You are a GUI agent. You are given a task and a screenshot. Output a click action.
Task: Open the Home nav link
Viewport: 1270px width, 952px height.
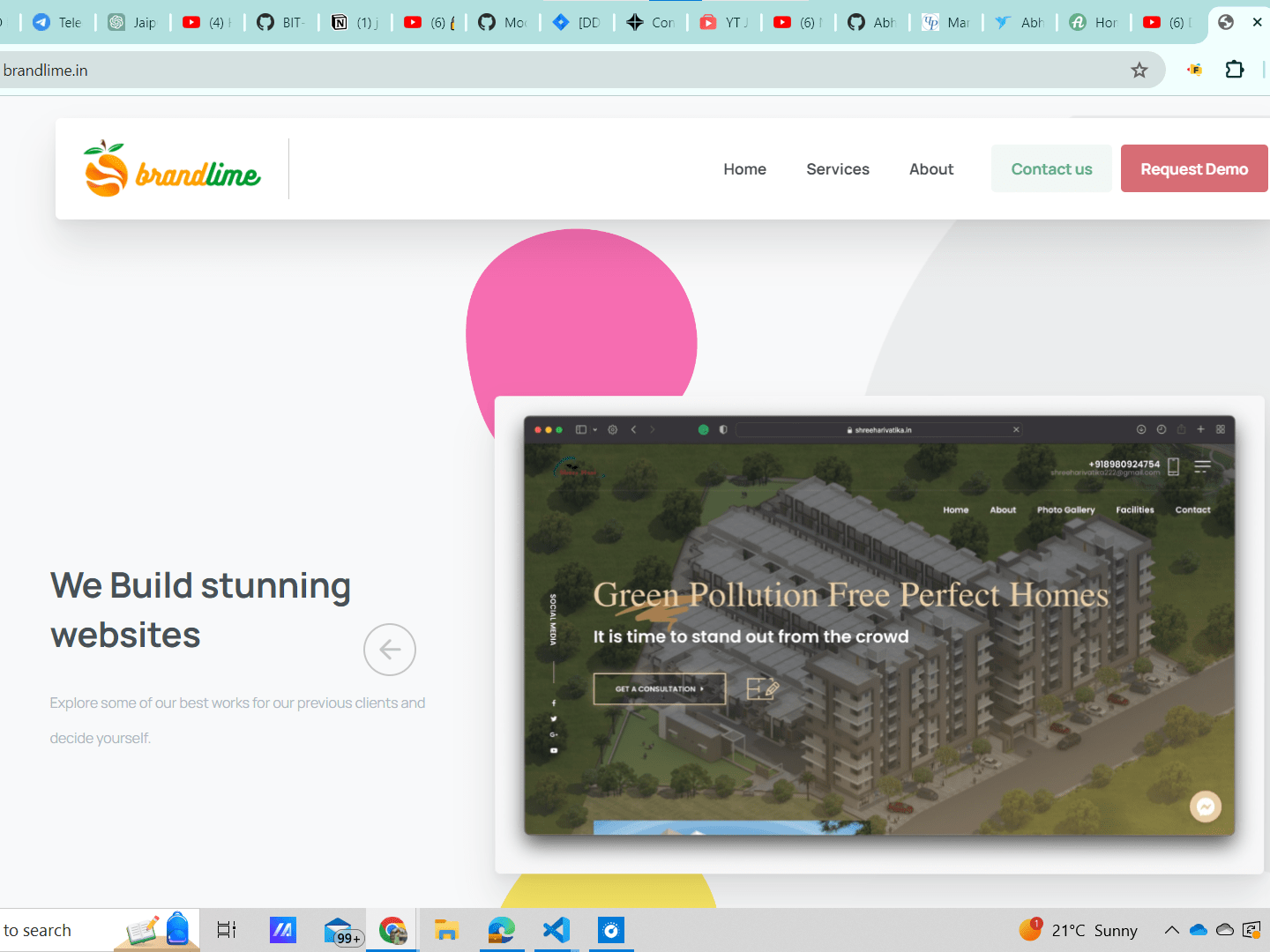[x=744, y=169]
